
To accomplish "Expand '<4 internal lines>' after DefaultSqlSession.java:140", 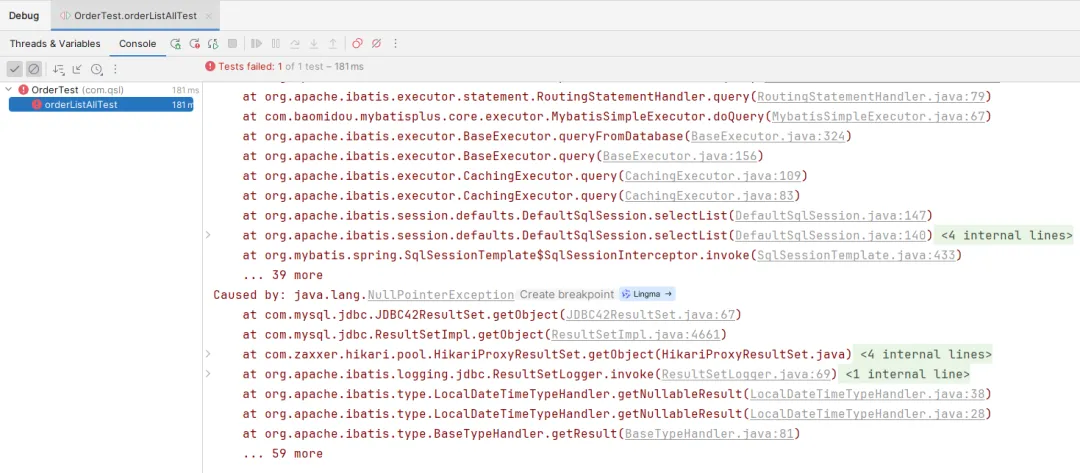I will (1006, 235).
